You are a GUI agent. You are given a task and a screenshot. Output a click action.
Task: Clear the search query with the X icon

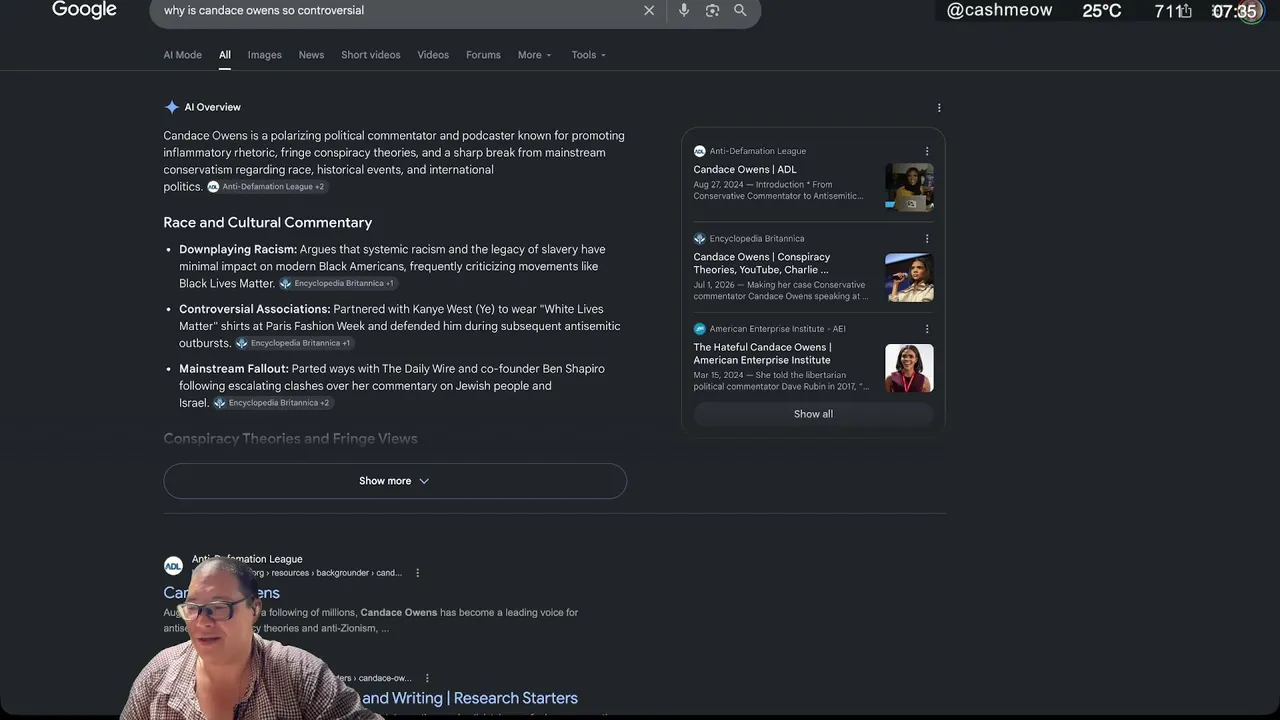pyautogui.click(x=649, y=10)
